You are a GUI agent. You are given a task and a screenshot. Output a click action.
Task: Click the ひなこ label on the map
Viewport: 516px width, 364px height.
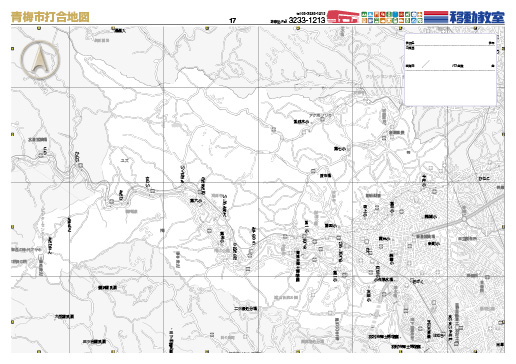[484, 179]
